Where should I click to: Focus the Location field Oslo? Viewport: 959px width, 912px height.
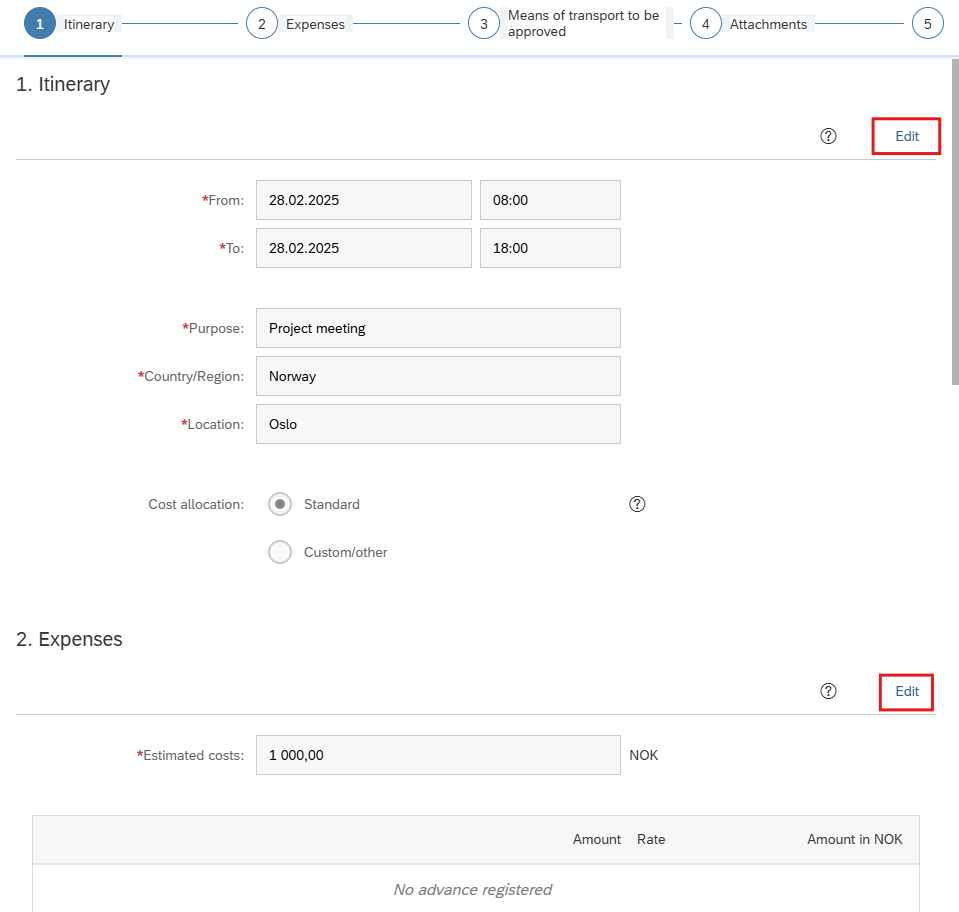tap(439, 424)
